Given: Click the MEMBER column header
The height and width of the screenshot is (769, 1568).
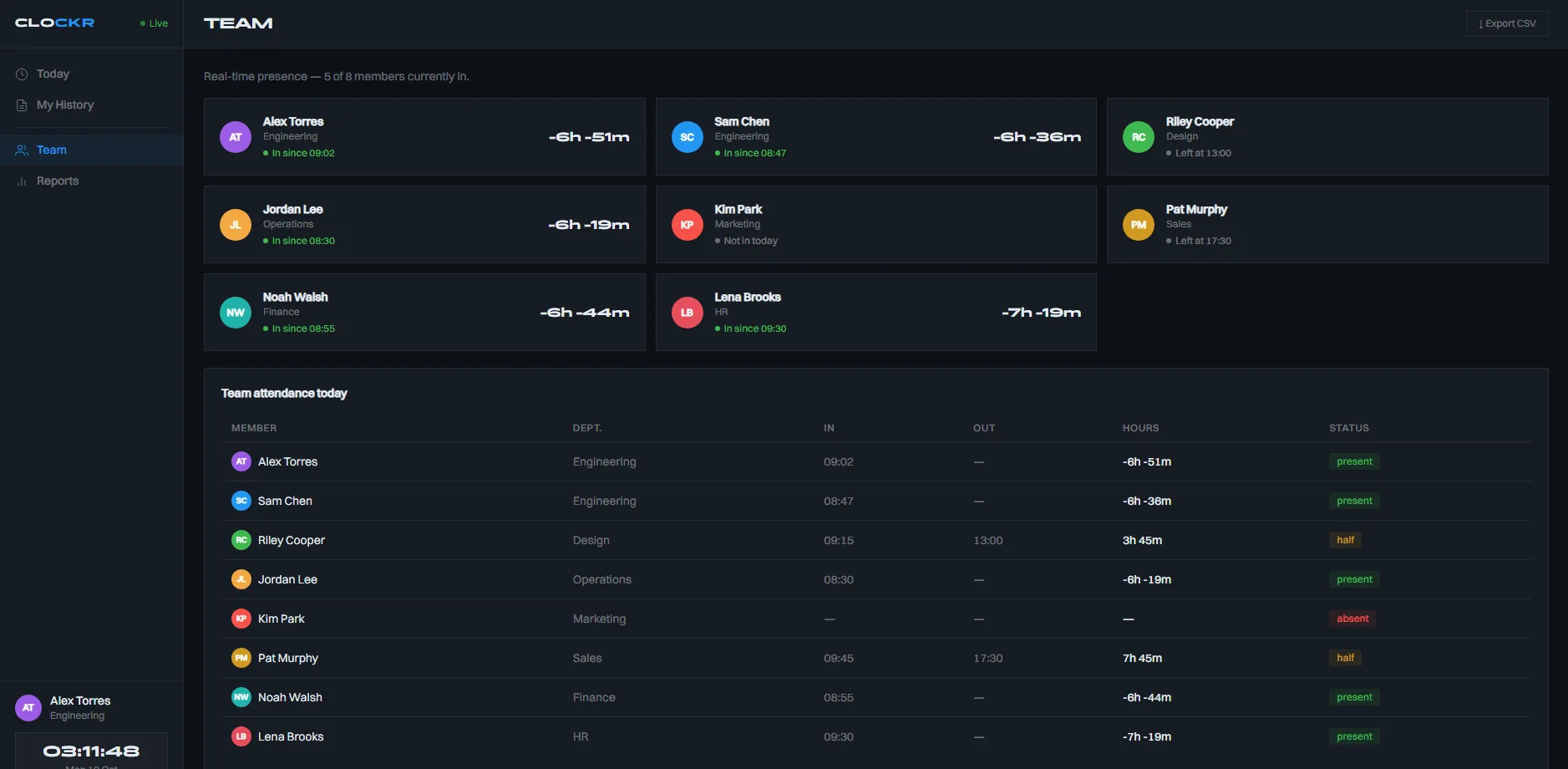Looking at the screenshot, I should 254,428.
